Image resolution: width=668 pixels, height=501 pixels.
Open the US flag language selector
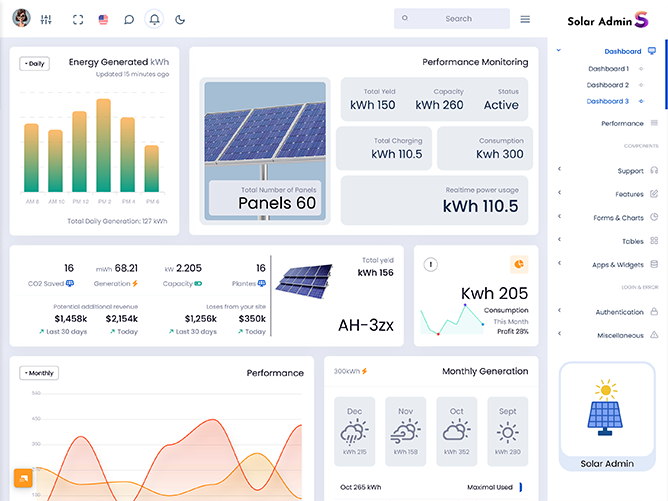[x=104, y=19]
